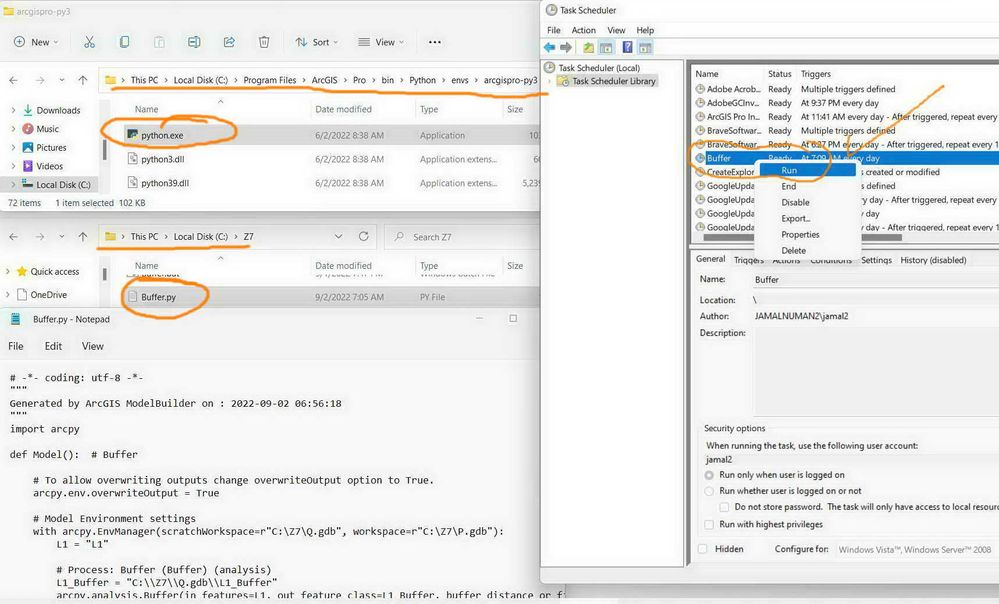Click the Copy icon in Explorer toolbar
The width and height of the screenshot is (999, 604).
pos(124,42)
